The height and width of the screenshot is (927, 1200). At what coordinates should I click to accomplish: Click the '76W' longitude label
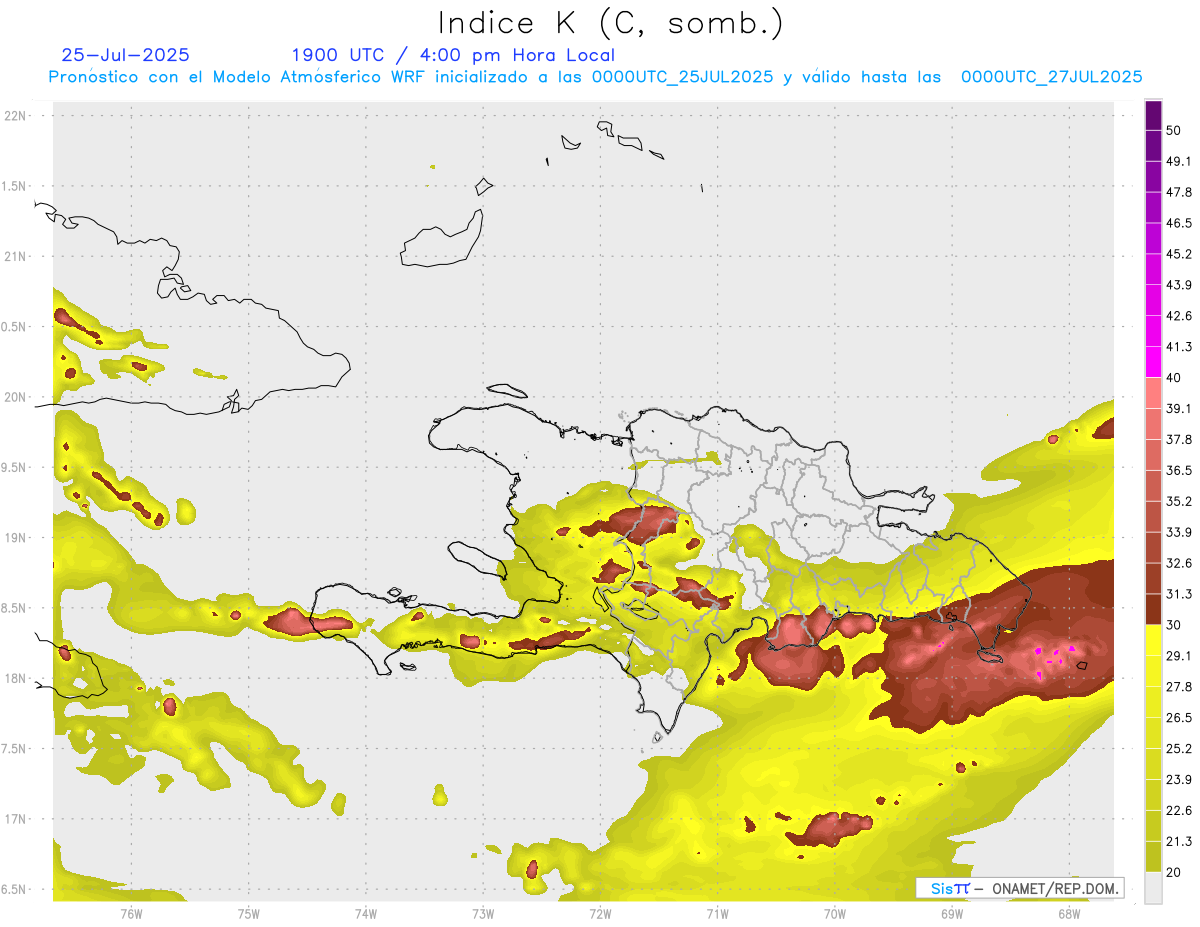[x=131, y=914]
